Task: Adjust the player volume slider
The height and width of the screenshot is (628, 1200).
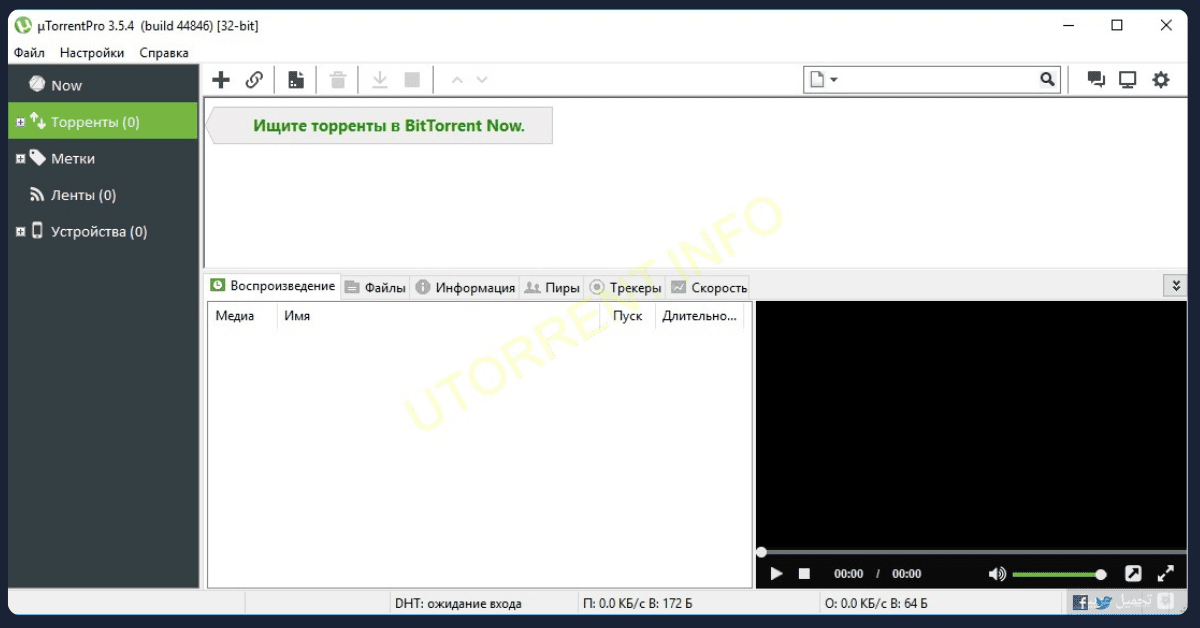Action: [1059, 574]
